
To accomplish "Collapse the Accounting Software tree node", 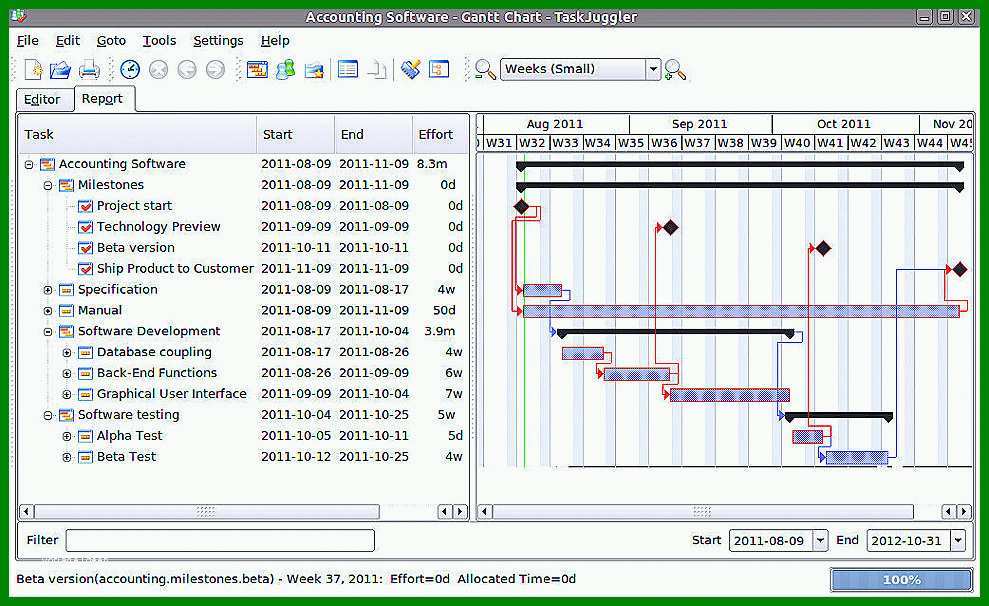I will [x=29, y=165].
